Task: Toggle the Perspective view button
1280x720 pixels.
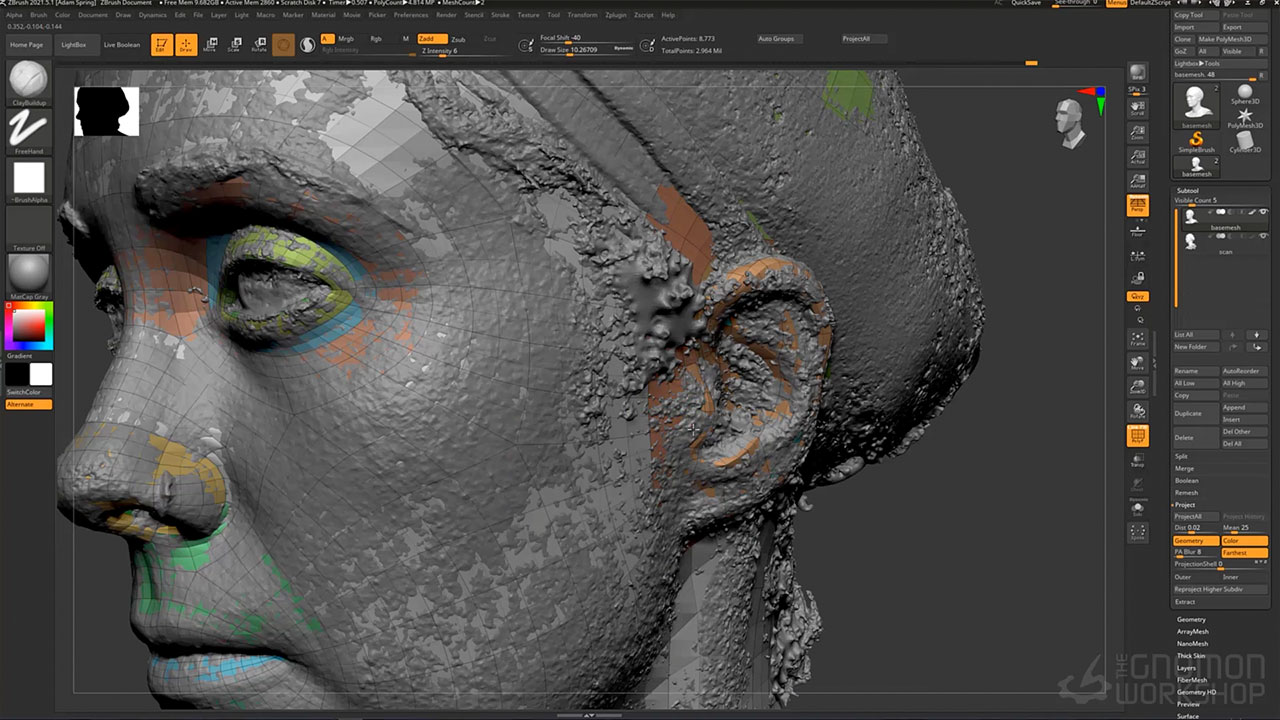Action: click(x=1137, y=205)
